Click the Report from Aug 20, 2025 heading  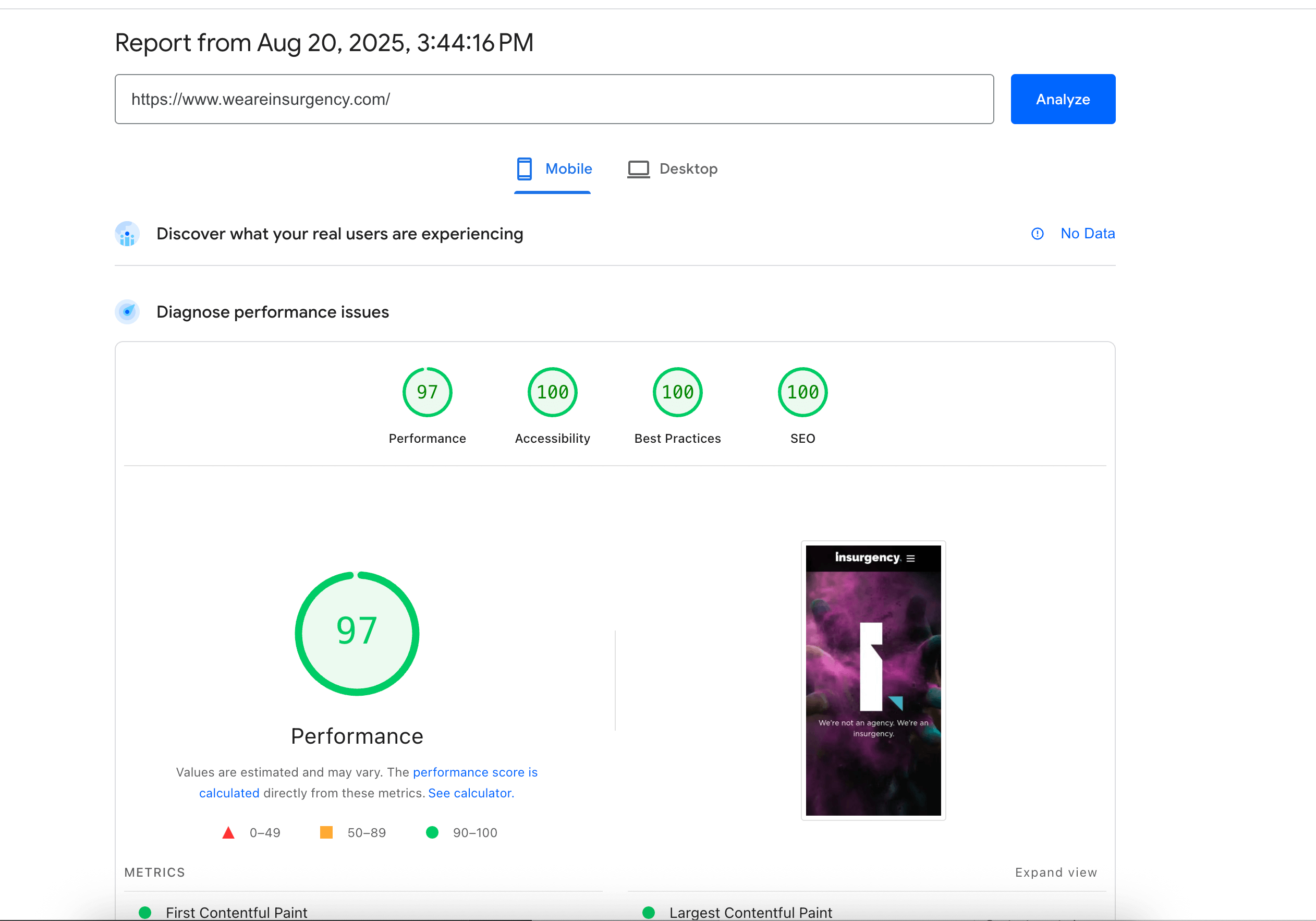click(x=324, y=42)
